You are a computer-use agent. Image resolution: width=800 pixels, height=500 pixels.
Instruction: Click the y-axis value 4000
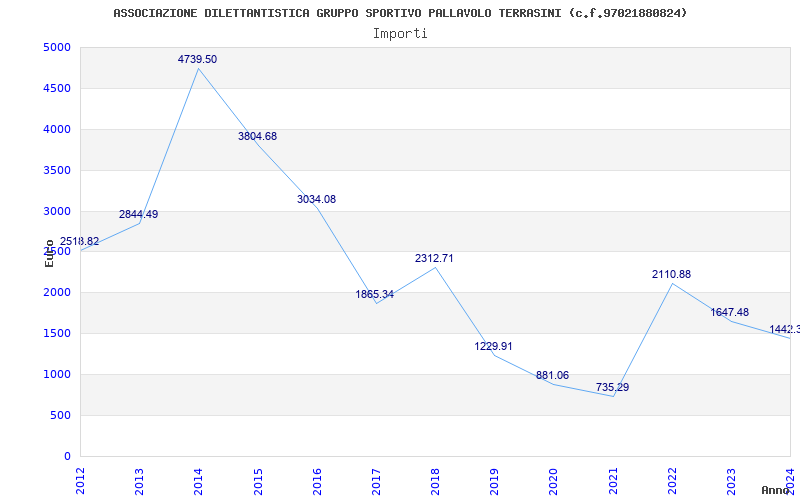[x=57, y=130]
